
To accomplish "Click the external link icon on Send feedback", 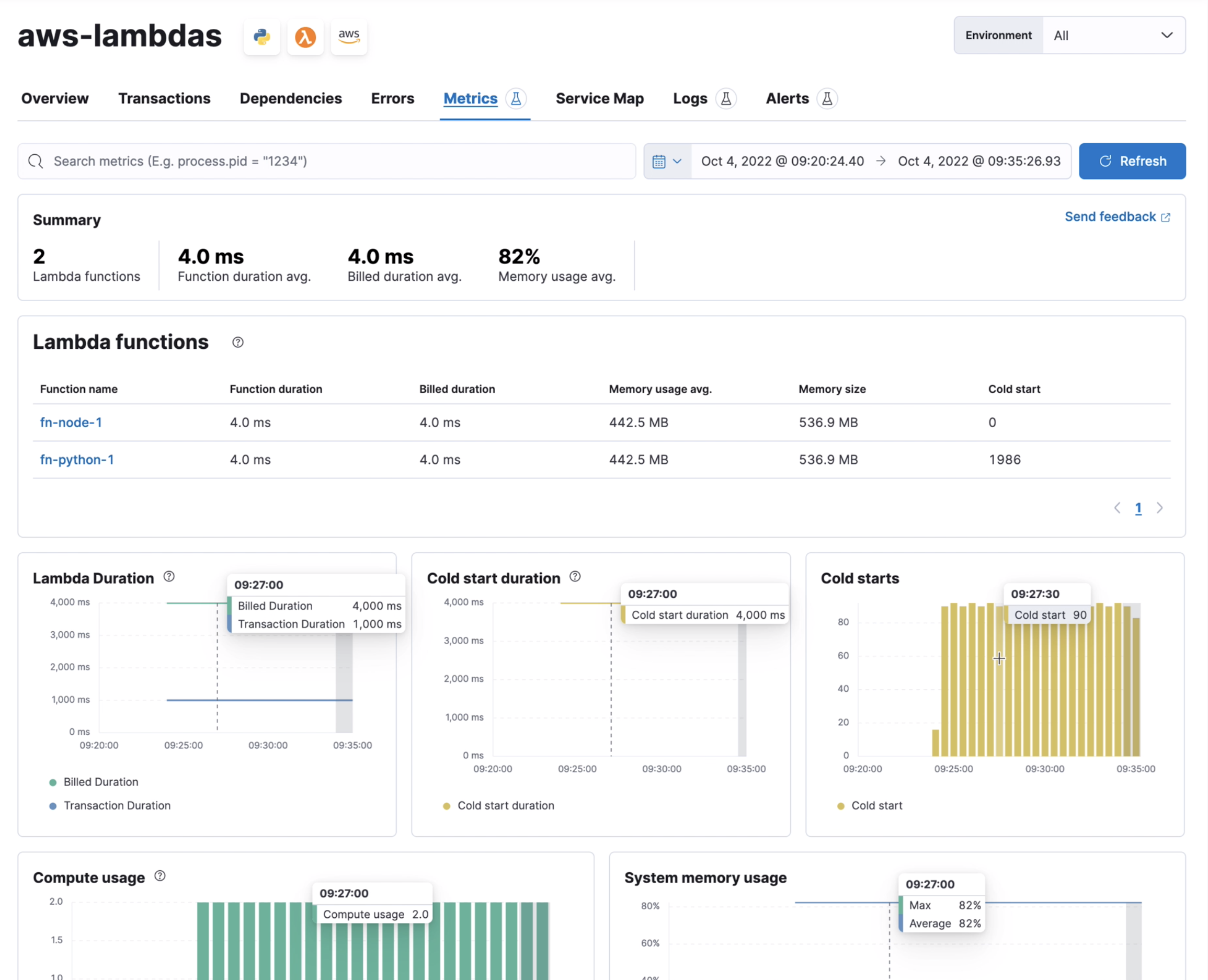I will pyautogui.click(x=1166, y=217).
